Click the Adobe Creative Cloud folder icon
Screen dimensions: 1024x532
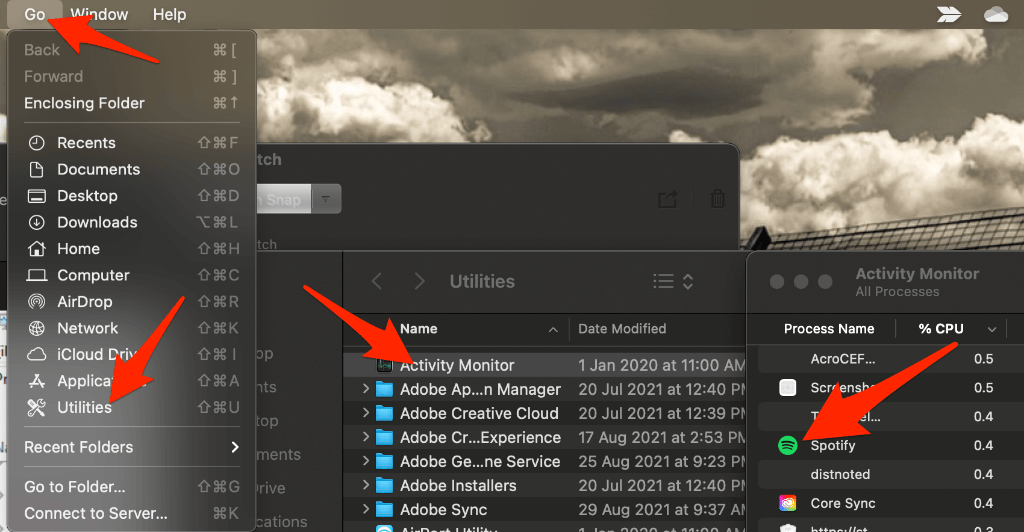[x=385, y=414]
